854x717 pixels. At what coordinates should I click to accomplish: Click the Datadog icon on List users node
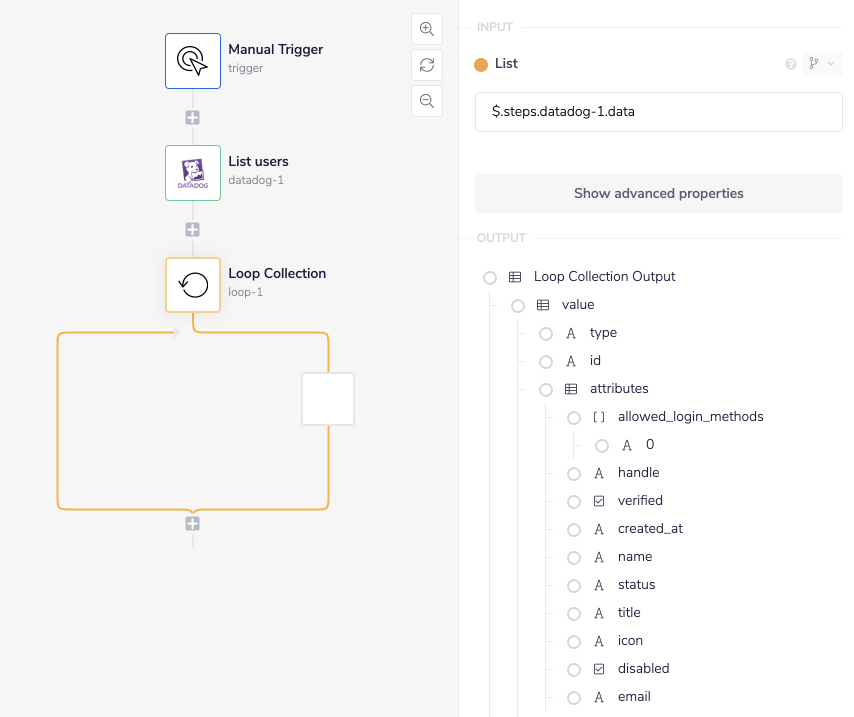tap(192, 172)
